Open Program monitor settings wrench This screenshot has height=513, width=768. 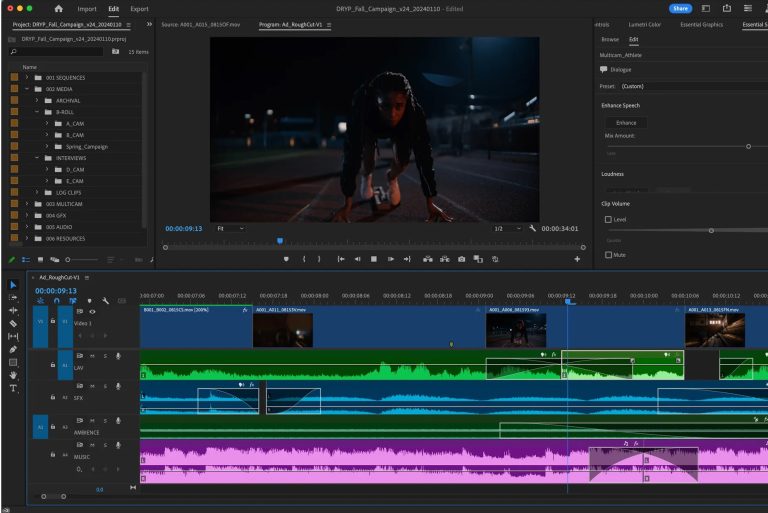pyautogui.click(x=532, y=228)
